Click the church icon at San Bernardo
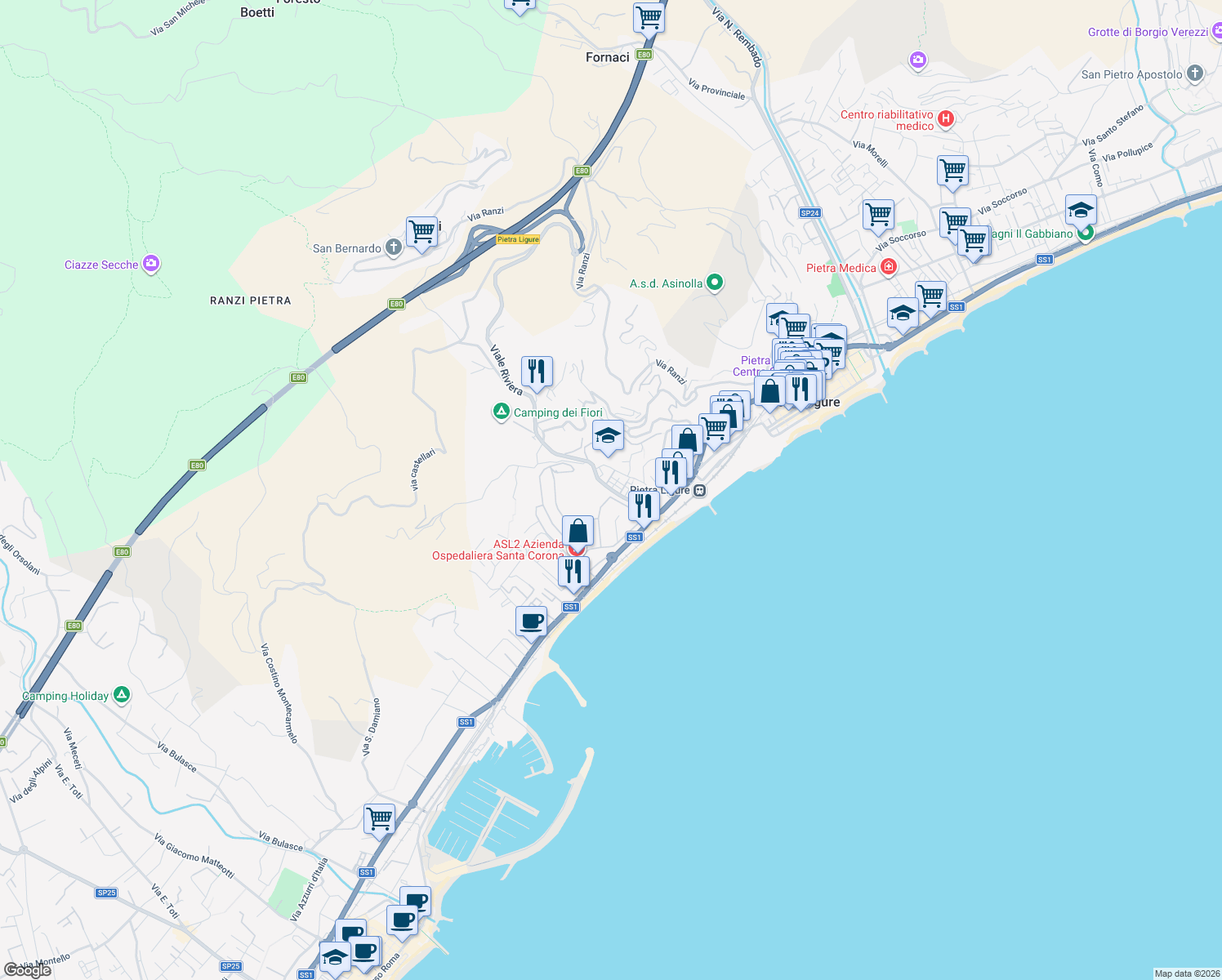Viewport: 1222px width, 980px height. [x=392, y=247]
